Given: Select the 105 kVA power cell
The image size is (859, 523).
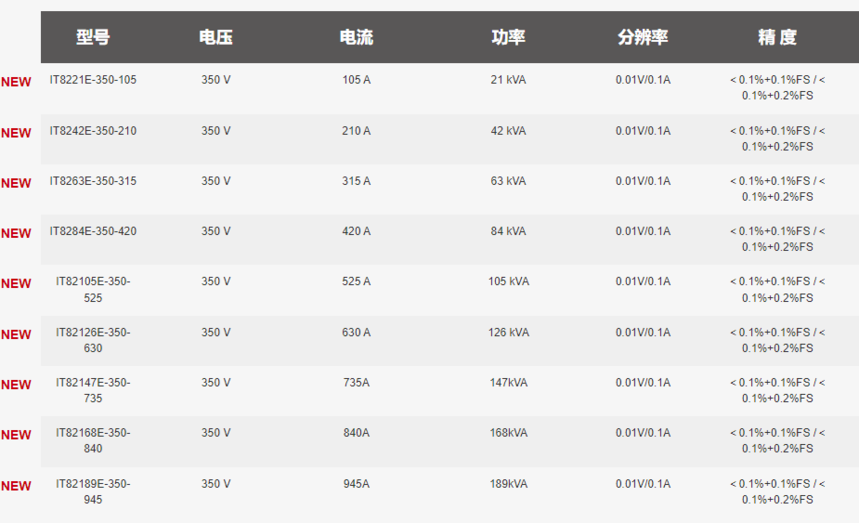Looking at the screenshot, I should tap(508, 281).
